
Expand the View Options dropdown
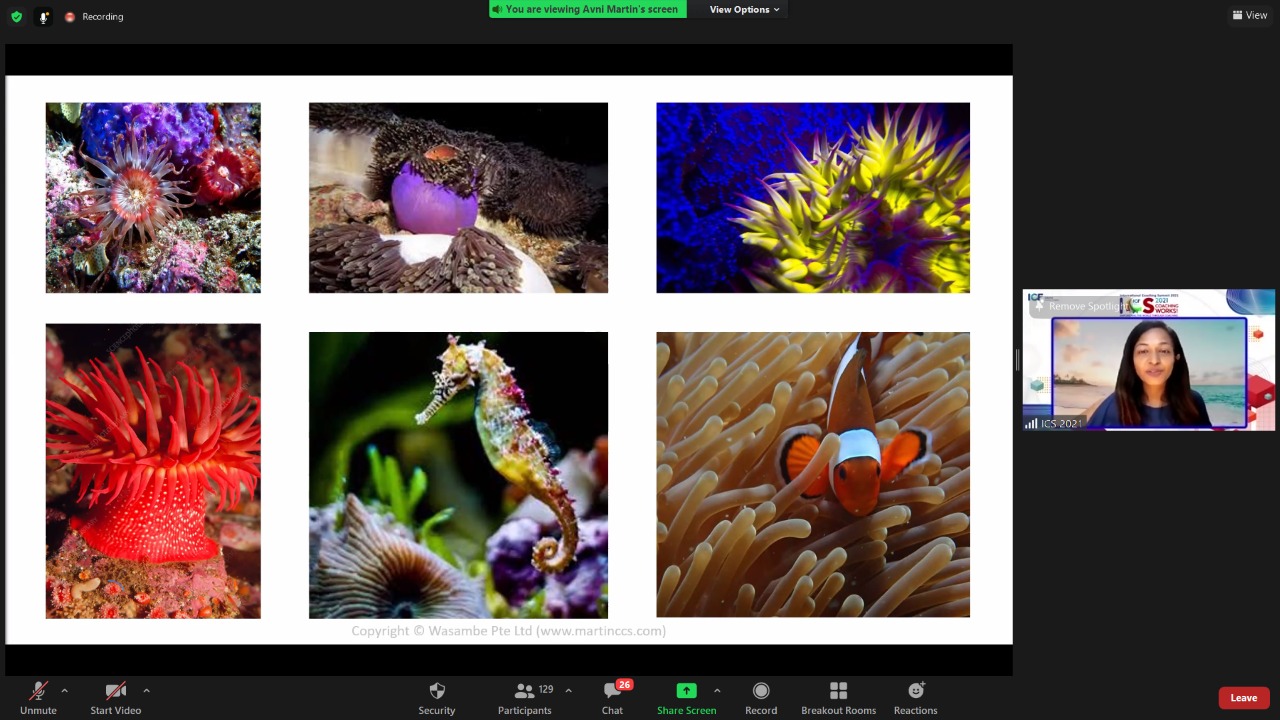[x=744, y=10]
